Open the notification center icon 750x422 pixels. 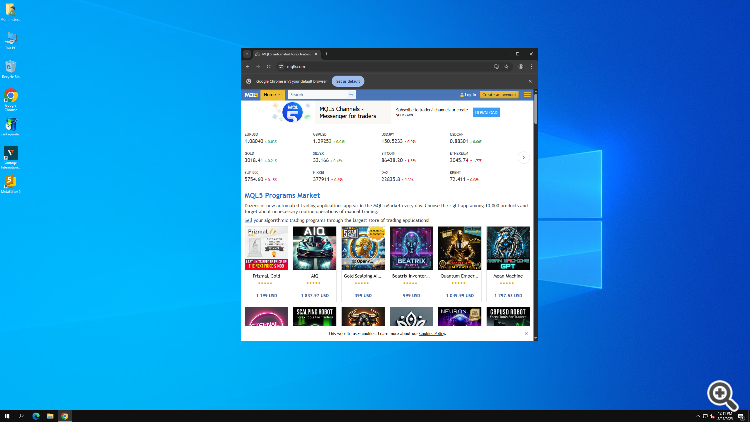pos(741,416)
